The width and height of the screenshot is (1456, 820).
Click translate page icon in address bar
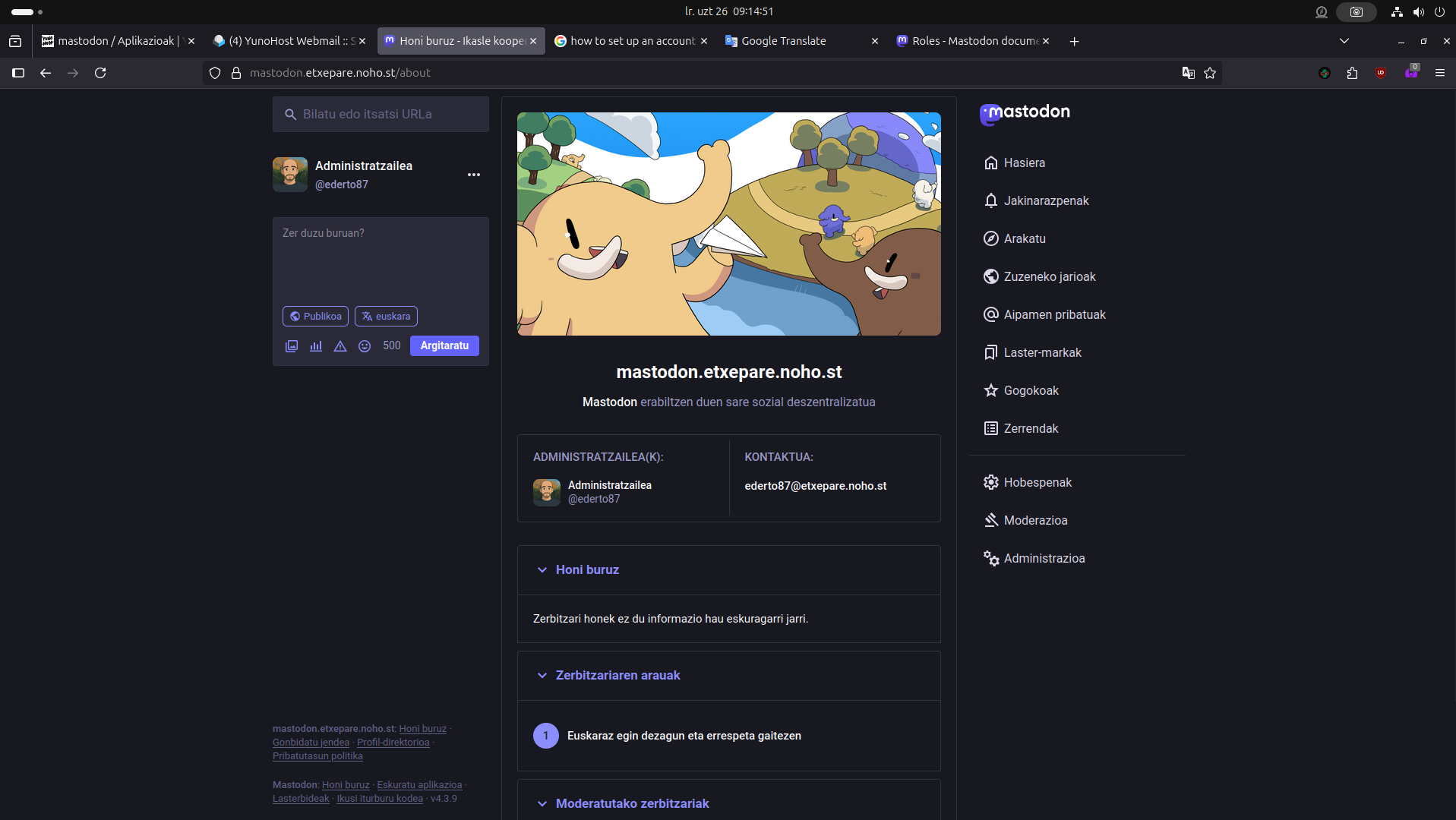tap(1188, 73)
